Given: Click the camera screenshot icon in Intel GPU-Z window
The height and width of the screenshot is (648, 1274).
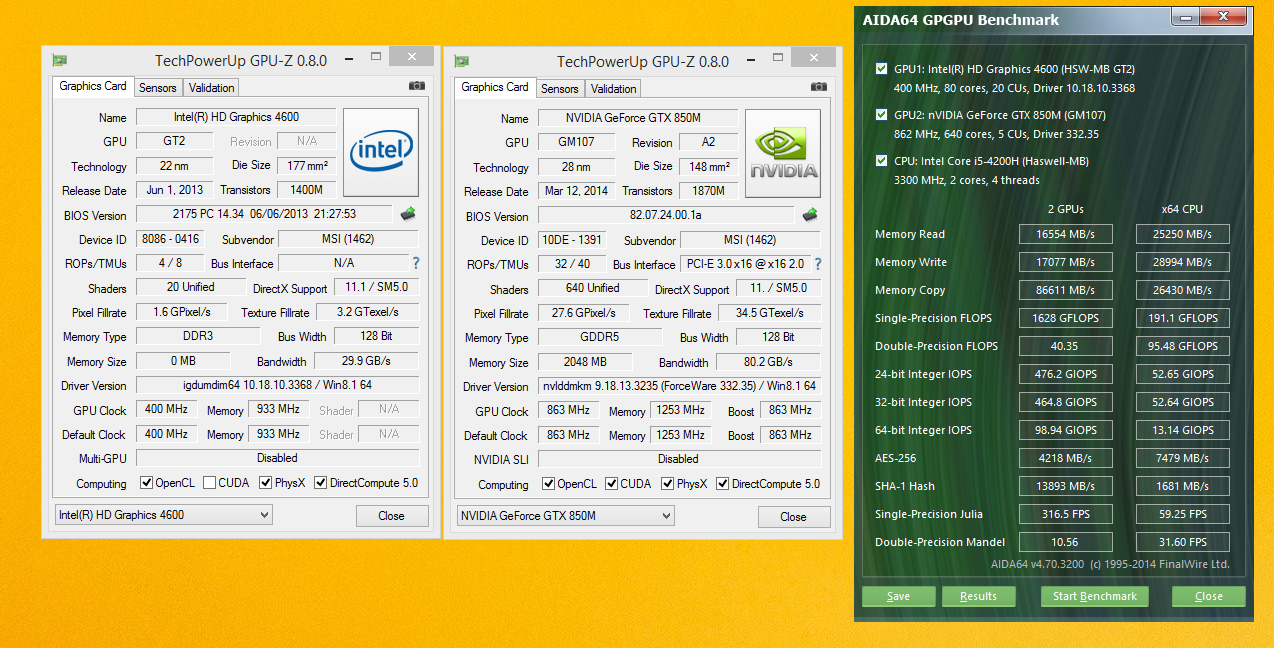Looking at the screenshot, I should point(417,86).
